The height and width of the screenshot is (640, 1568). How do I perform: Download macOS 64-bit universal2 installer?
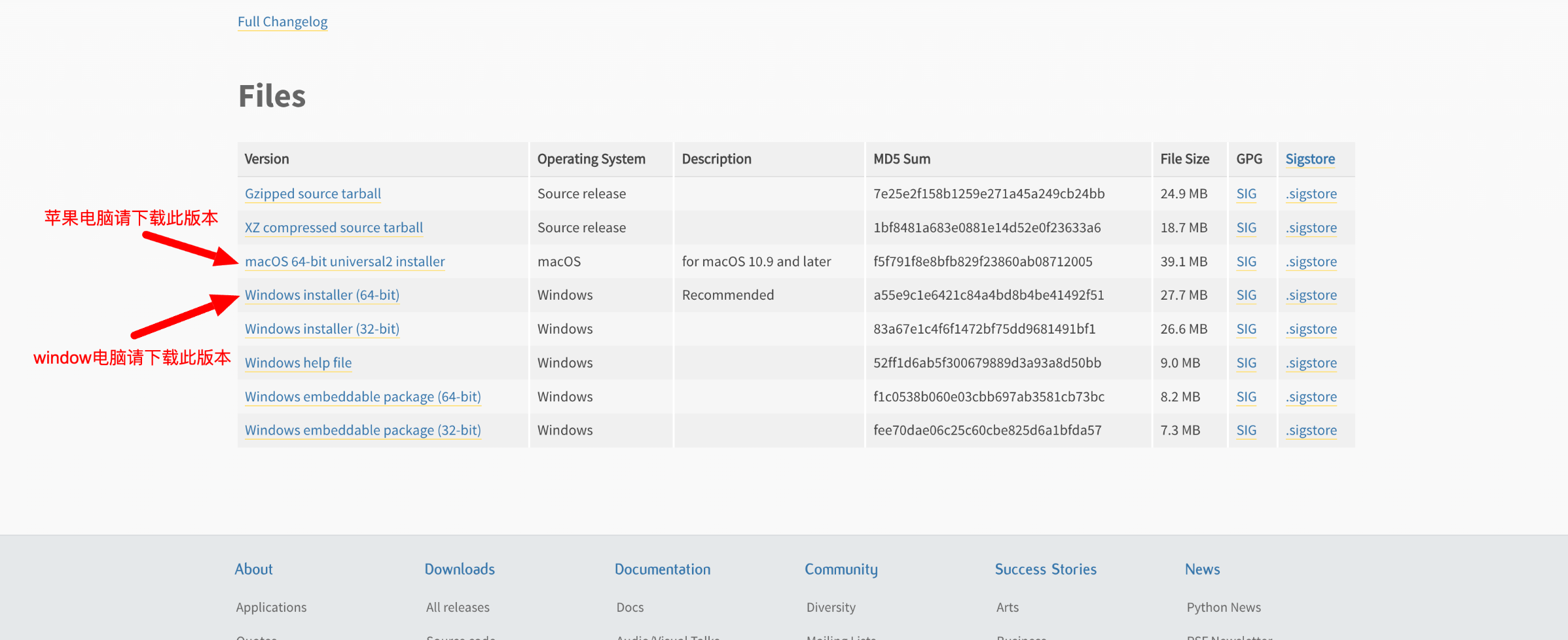344,262
